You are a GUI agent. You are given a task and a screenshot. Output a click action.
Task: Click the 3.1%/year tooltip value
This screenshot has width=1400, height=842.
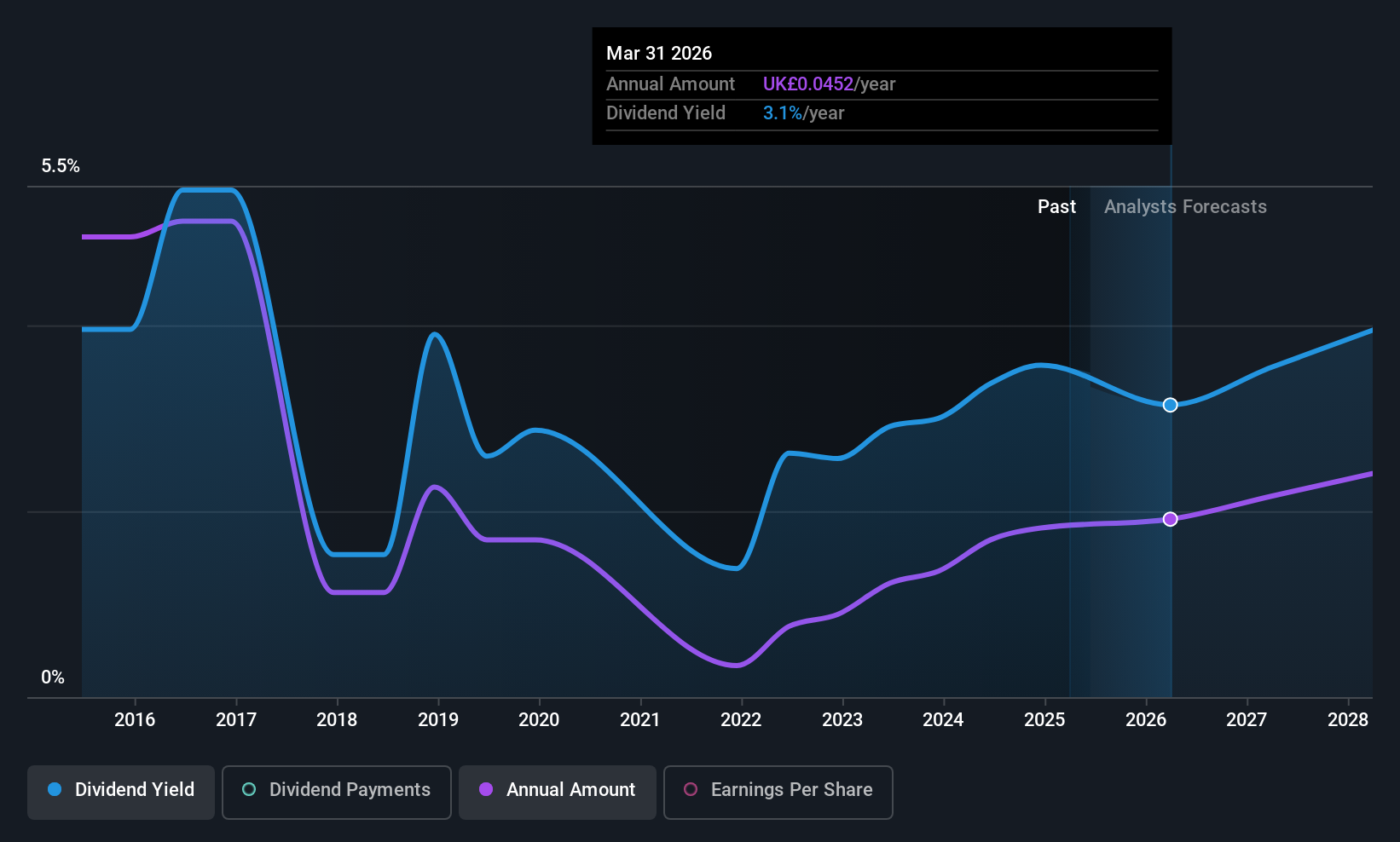tap(803, 113)
